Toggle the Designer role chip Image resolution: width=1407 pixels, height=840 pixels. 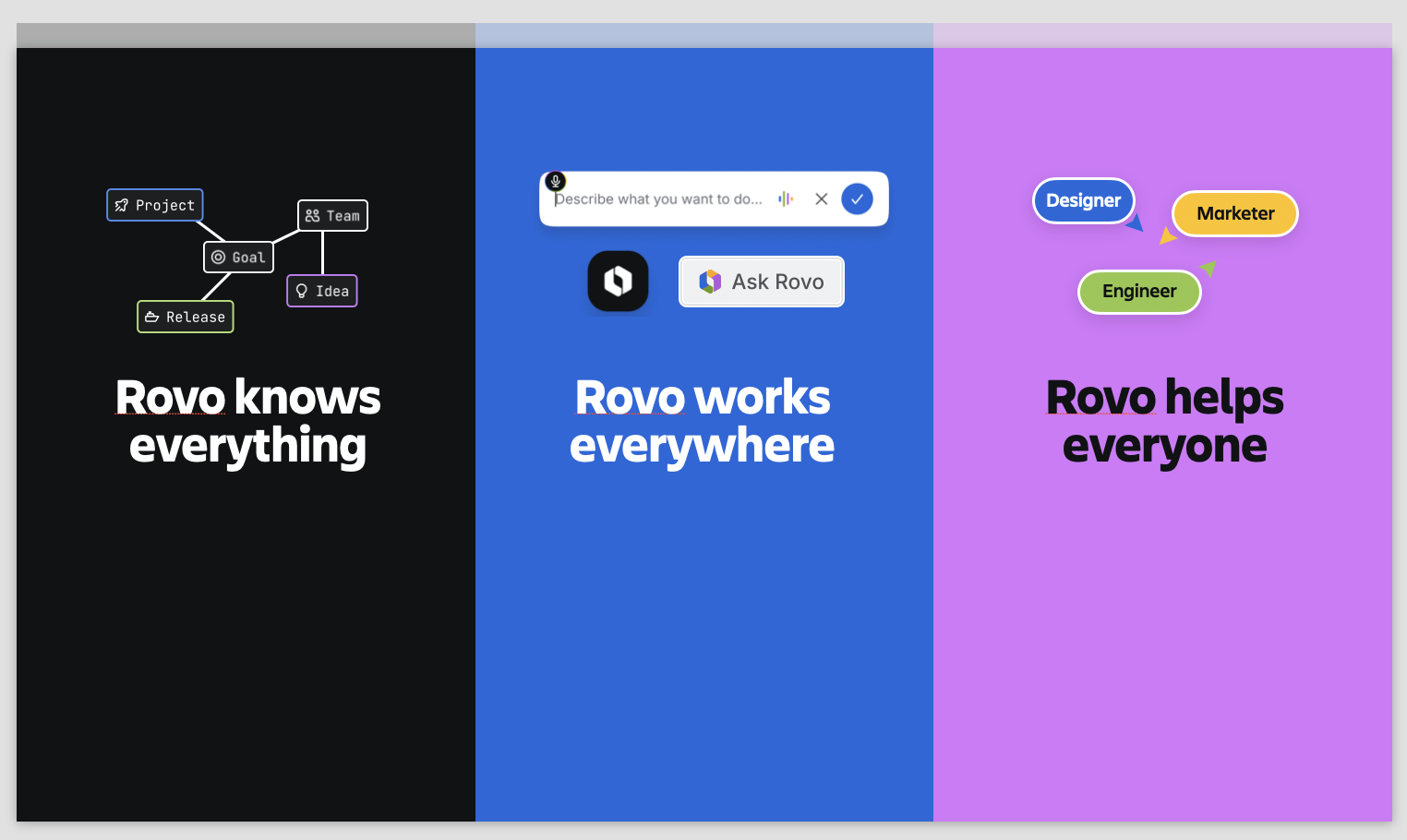[1083, 200]
